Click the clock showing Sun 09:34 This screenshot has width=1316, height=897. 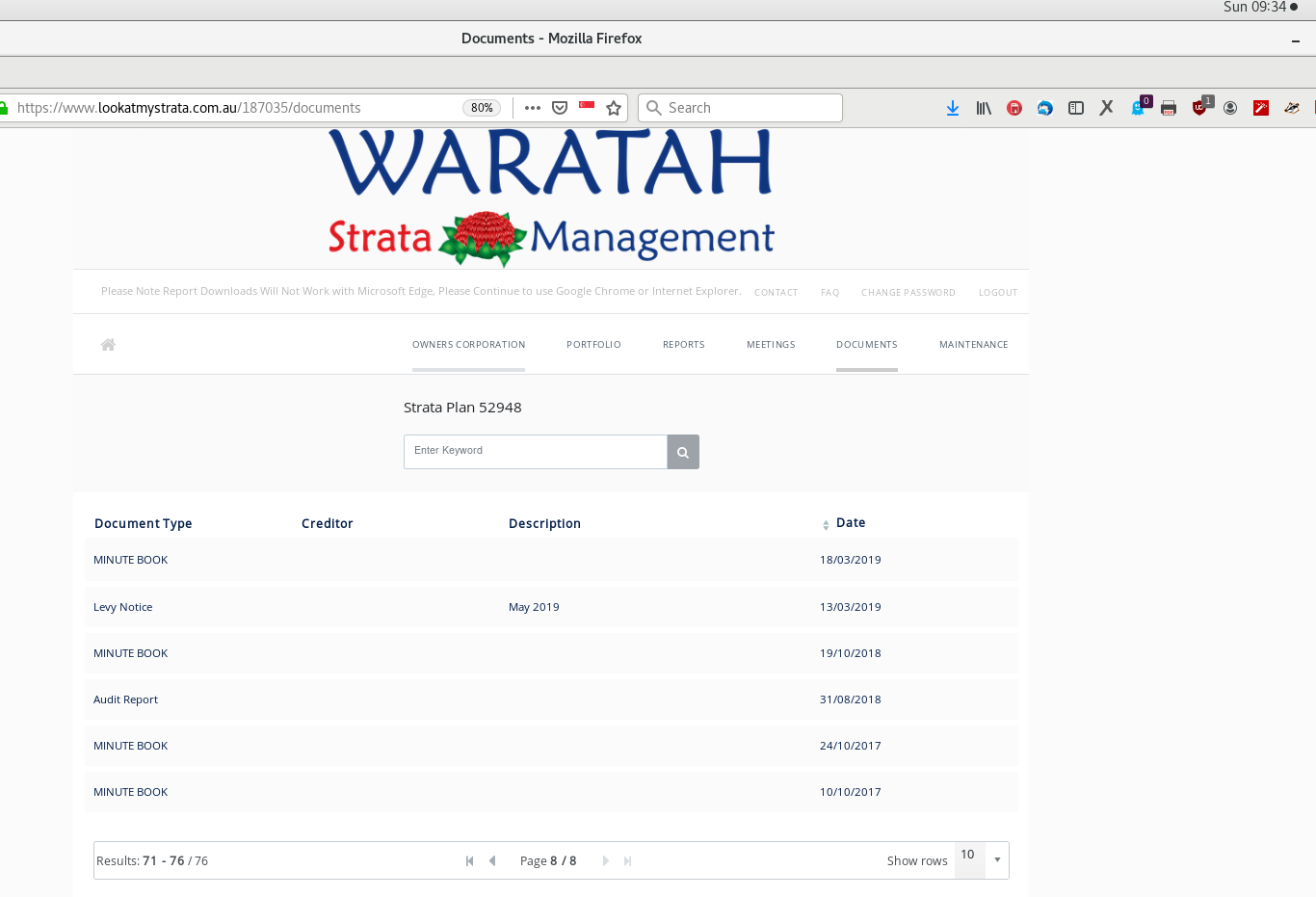(x=1254, y=7)
